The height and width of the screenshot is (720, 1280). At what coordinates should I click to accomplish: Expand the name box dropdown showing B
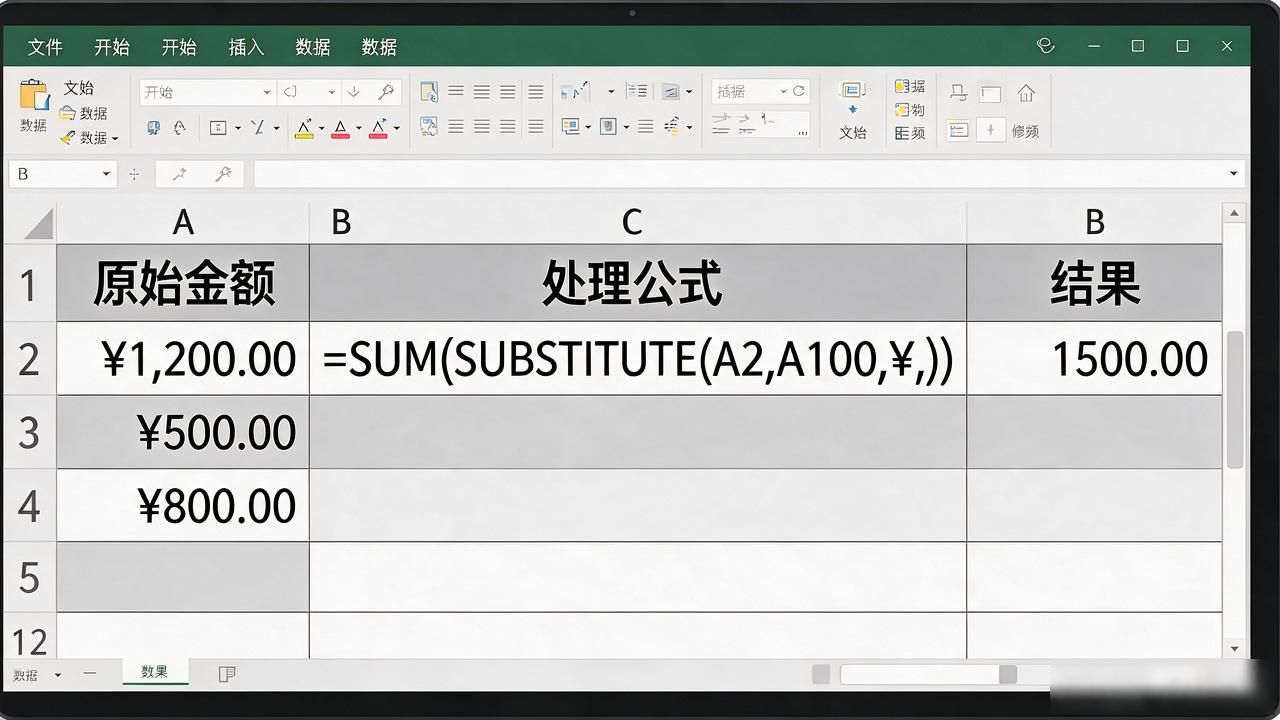[x=106, y=174]
